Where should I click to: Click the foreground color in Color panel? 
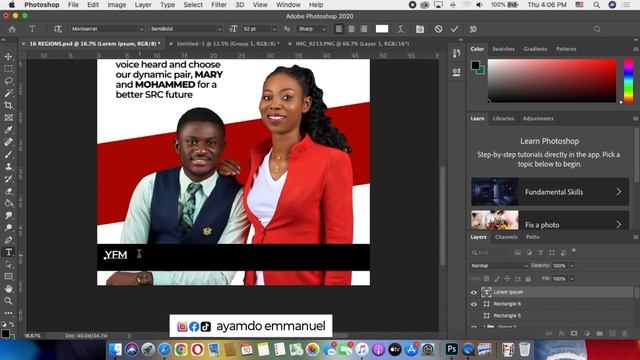[476, 65]
